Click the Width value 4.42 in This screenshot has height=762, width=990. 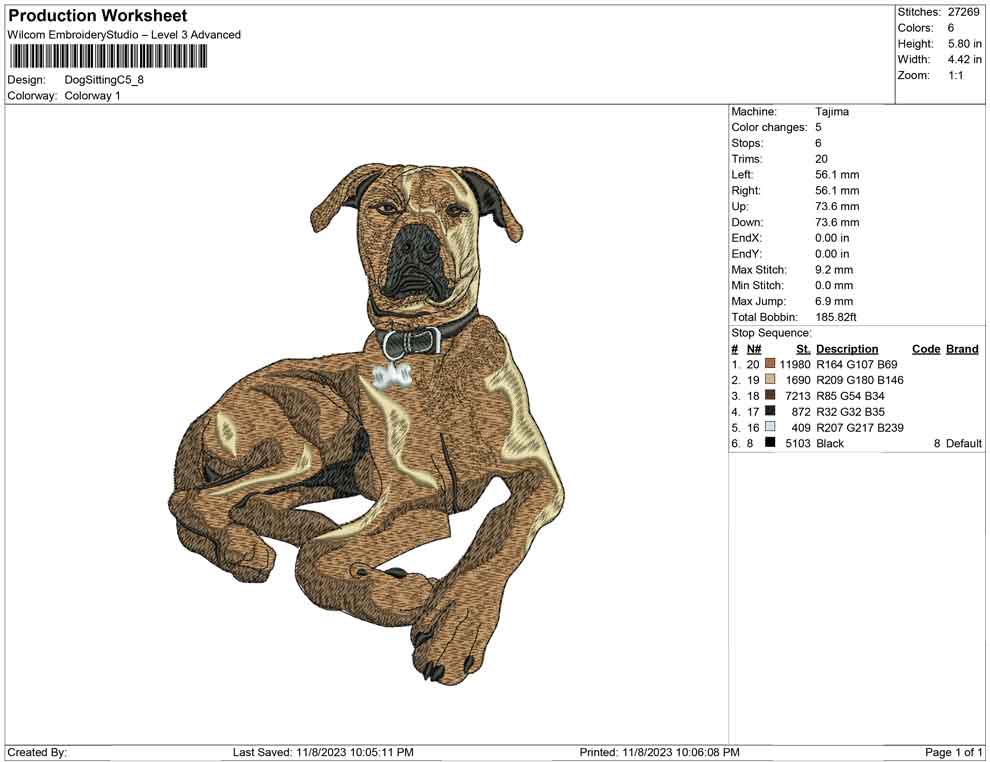[965, 59]
